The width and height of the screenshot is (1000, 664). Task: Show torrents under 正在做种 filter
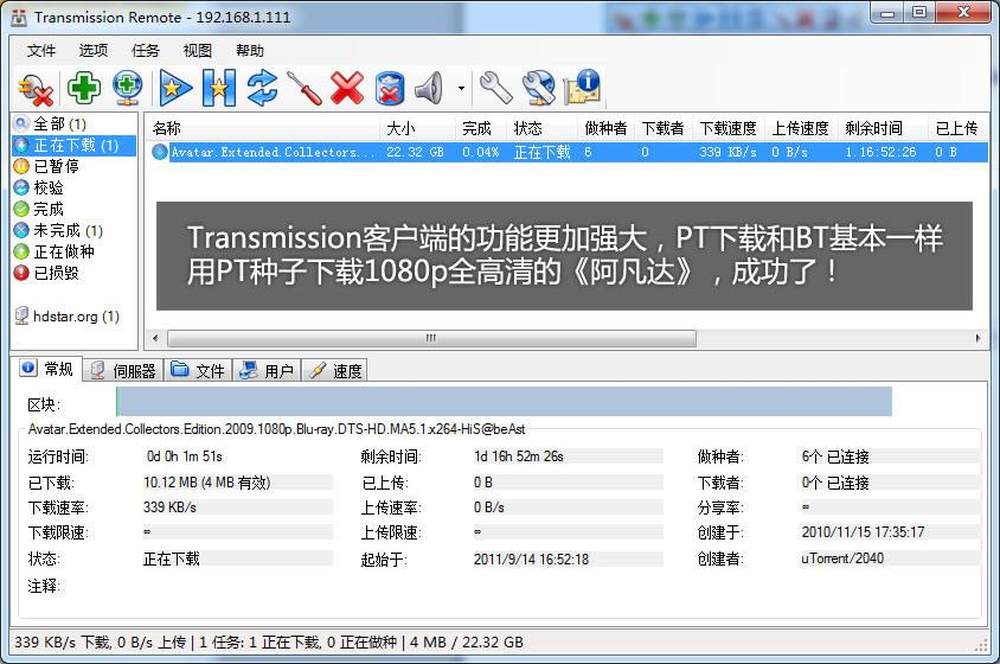tap(64, 251)
